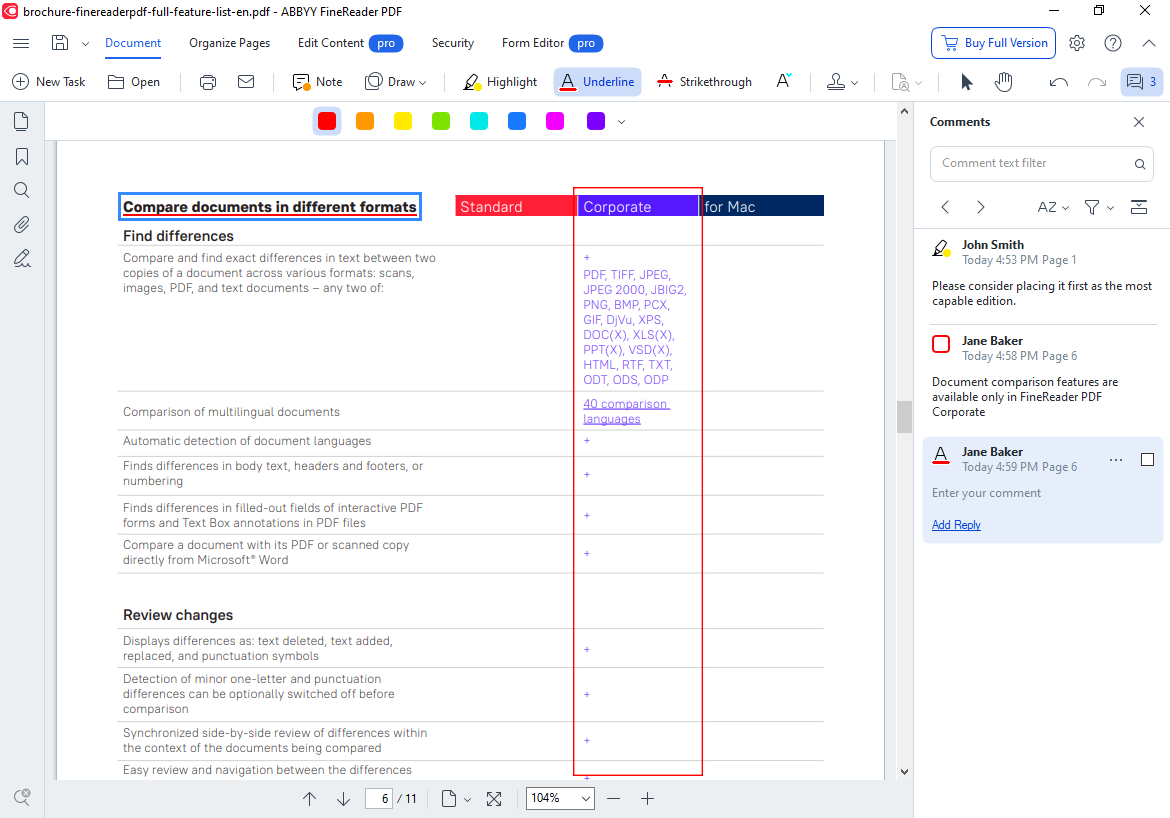This screenshot has width=1170, height=818.
Task: Go to the next page arrow
Action: pyautogui.click(x=343, y=799)
